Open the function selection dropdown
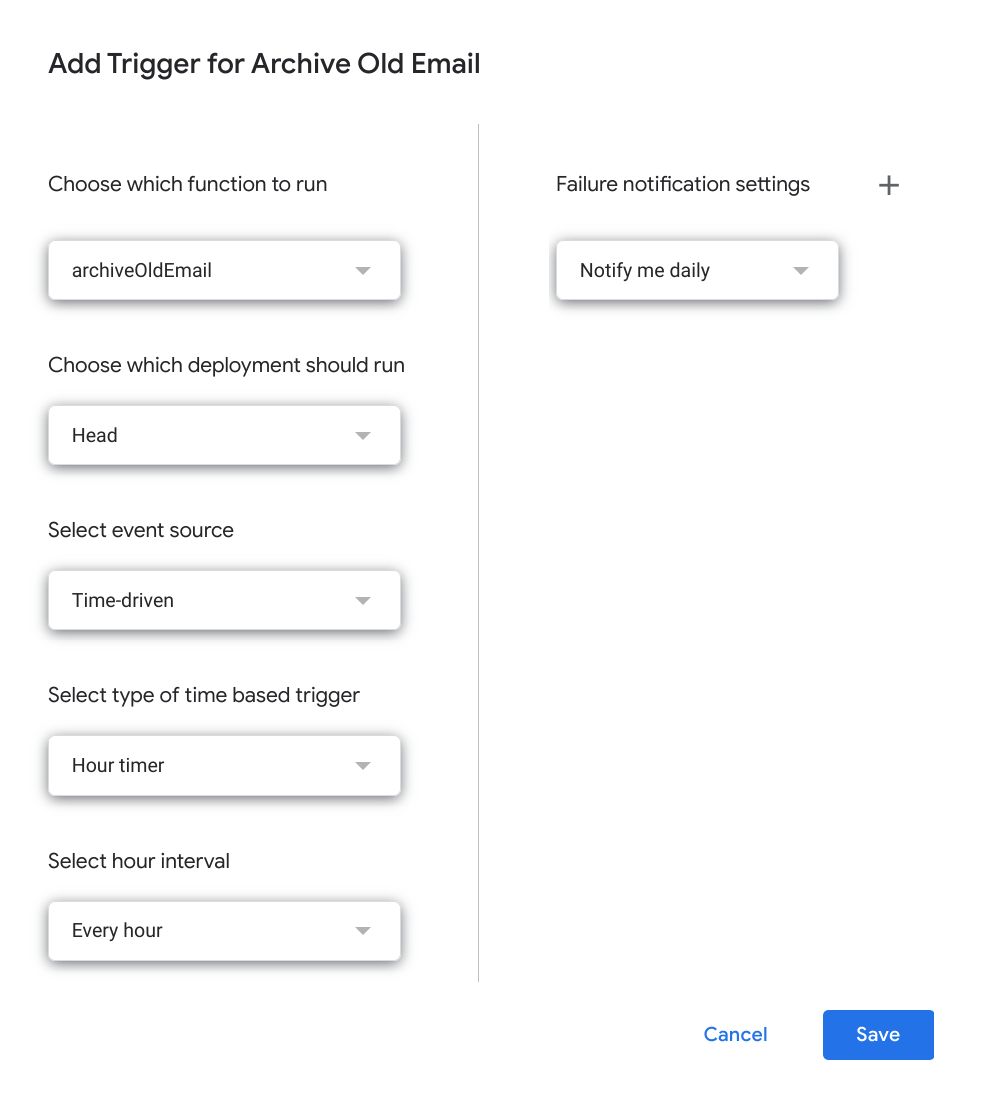Viewport: 982px width, 1099px height. tap(224, 270)
